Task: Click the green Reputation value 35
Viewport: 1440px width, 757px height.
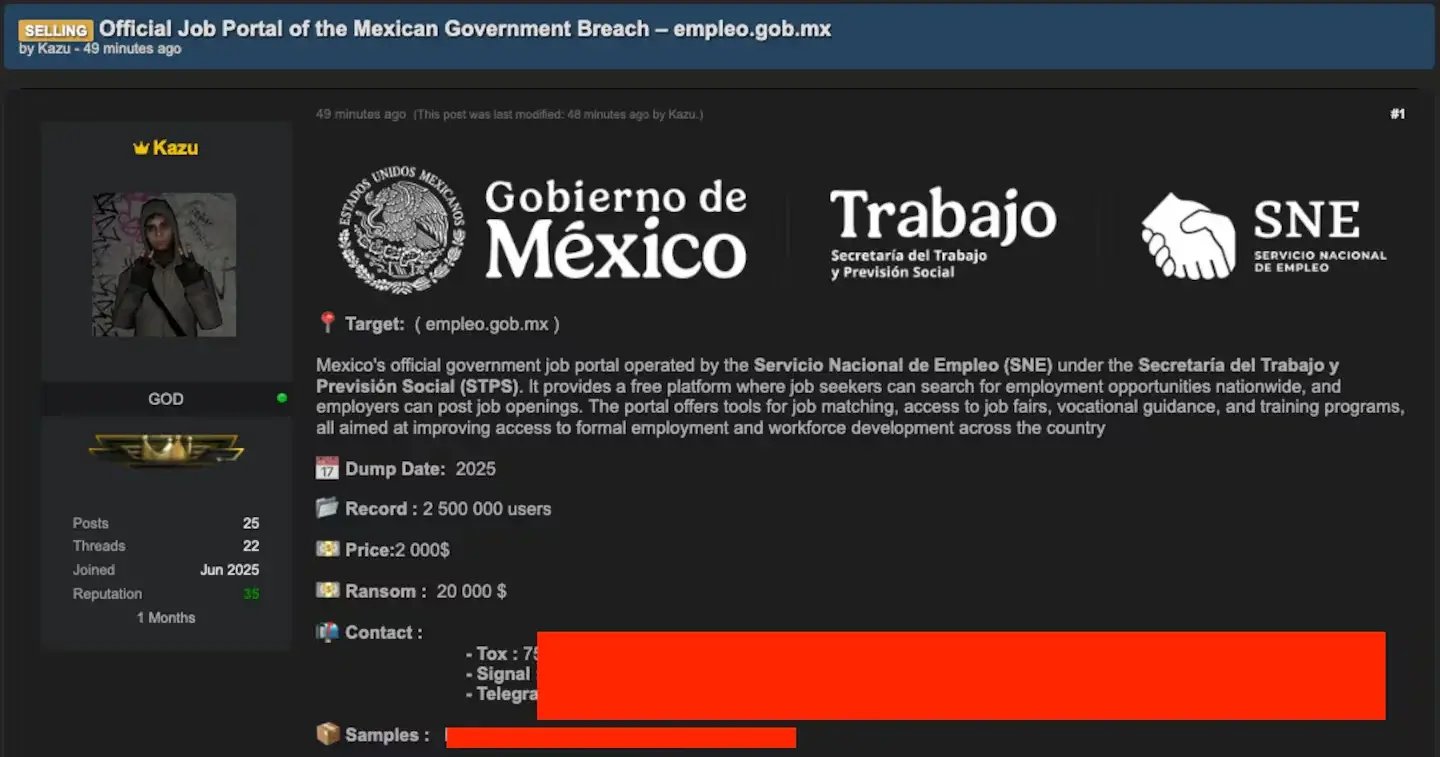Action: [251, 594]
